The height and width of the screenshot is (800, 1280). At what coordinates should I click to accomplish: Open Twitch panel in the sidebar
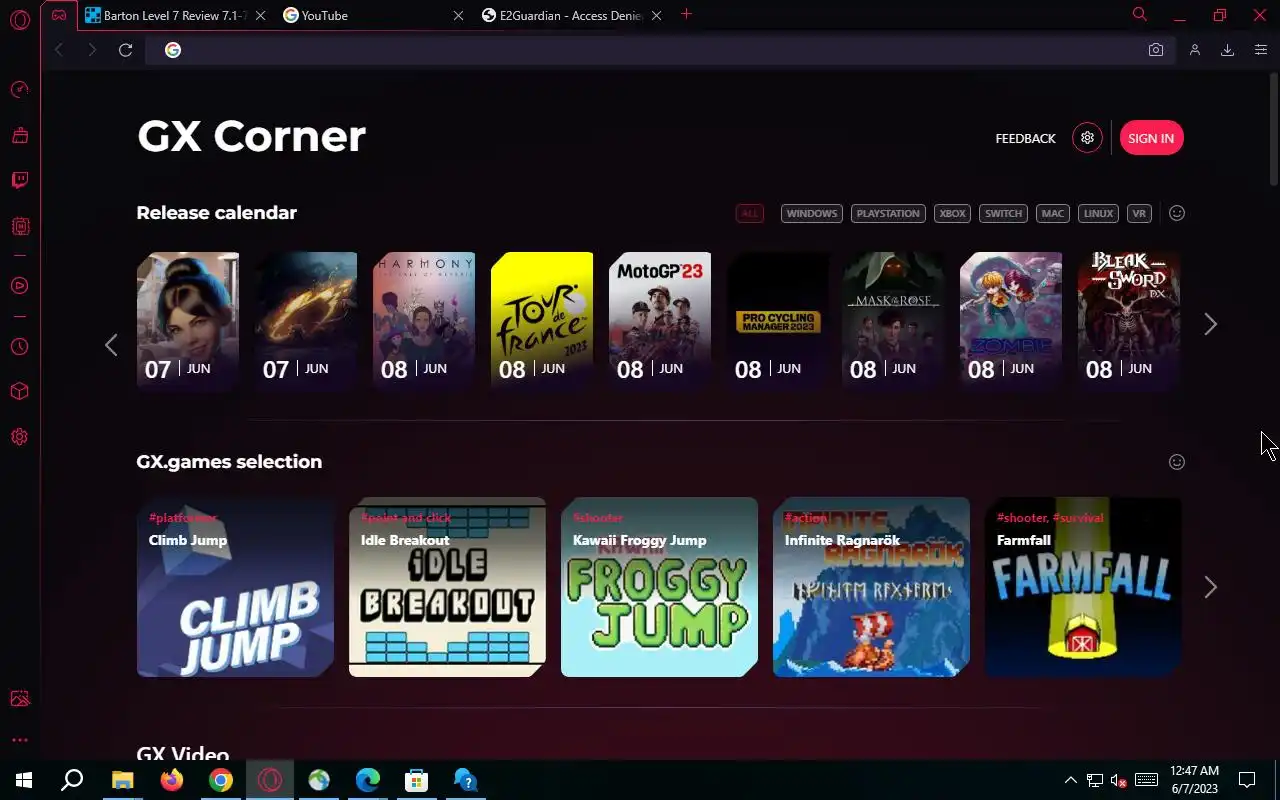(x=19, y=181)
